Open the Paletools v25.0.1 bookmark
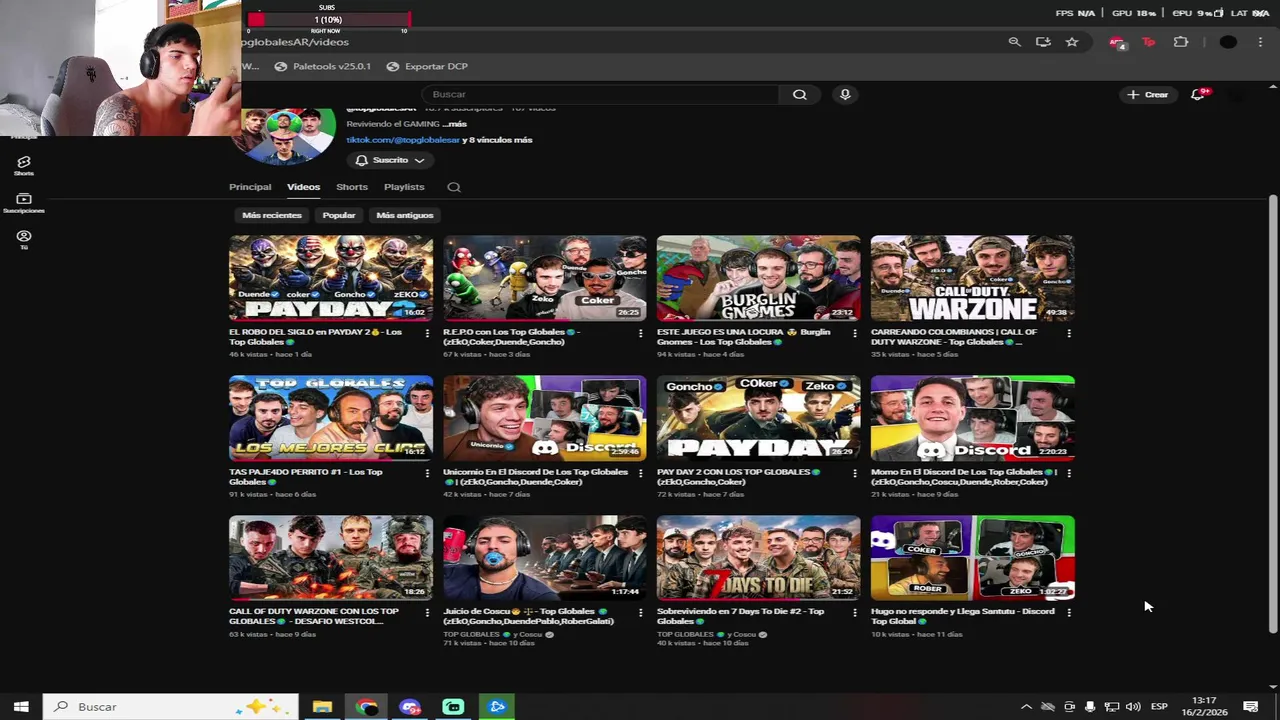1280x720 pixels. click(323, 66)
